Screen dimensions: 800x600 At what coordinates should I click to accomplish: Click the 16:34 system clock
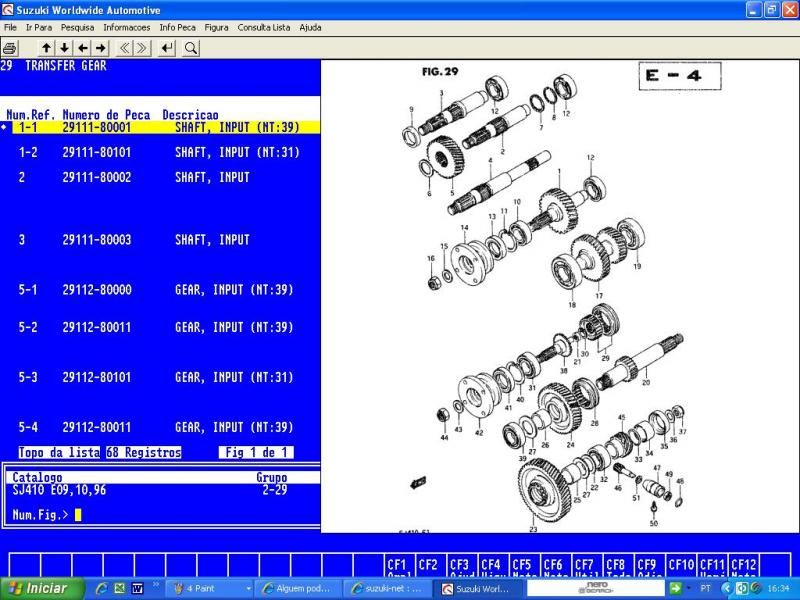click(778, 589)
